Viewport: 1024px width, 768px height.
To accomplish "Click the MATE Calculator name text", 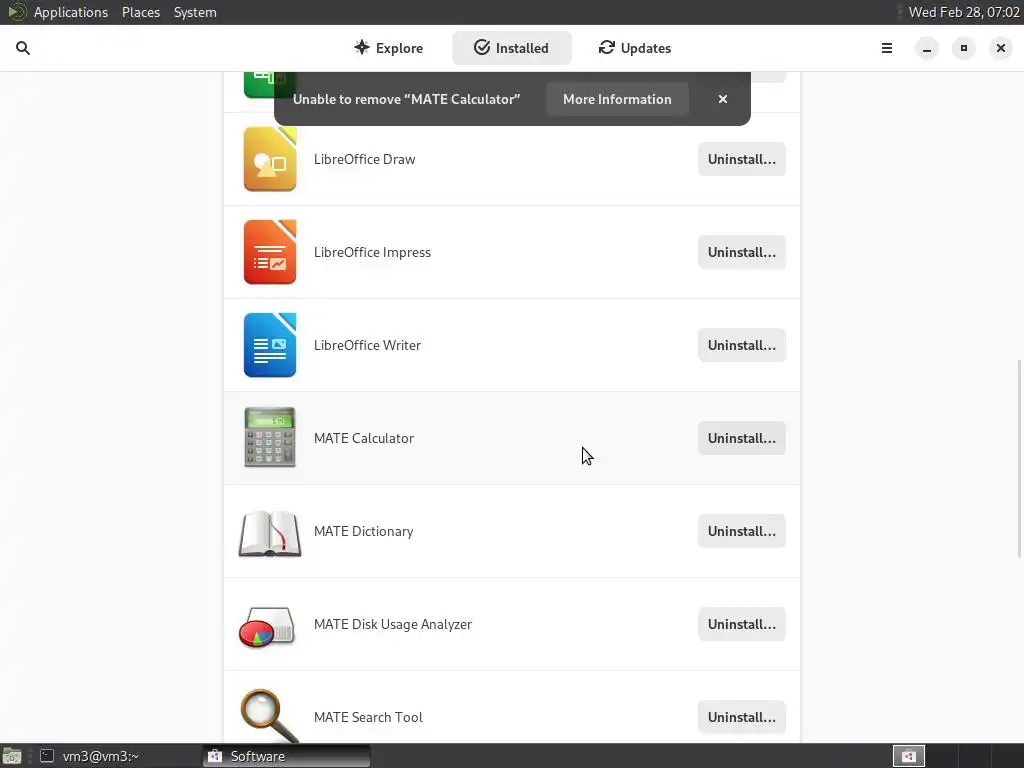I will coord(364,438).
